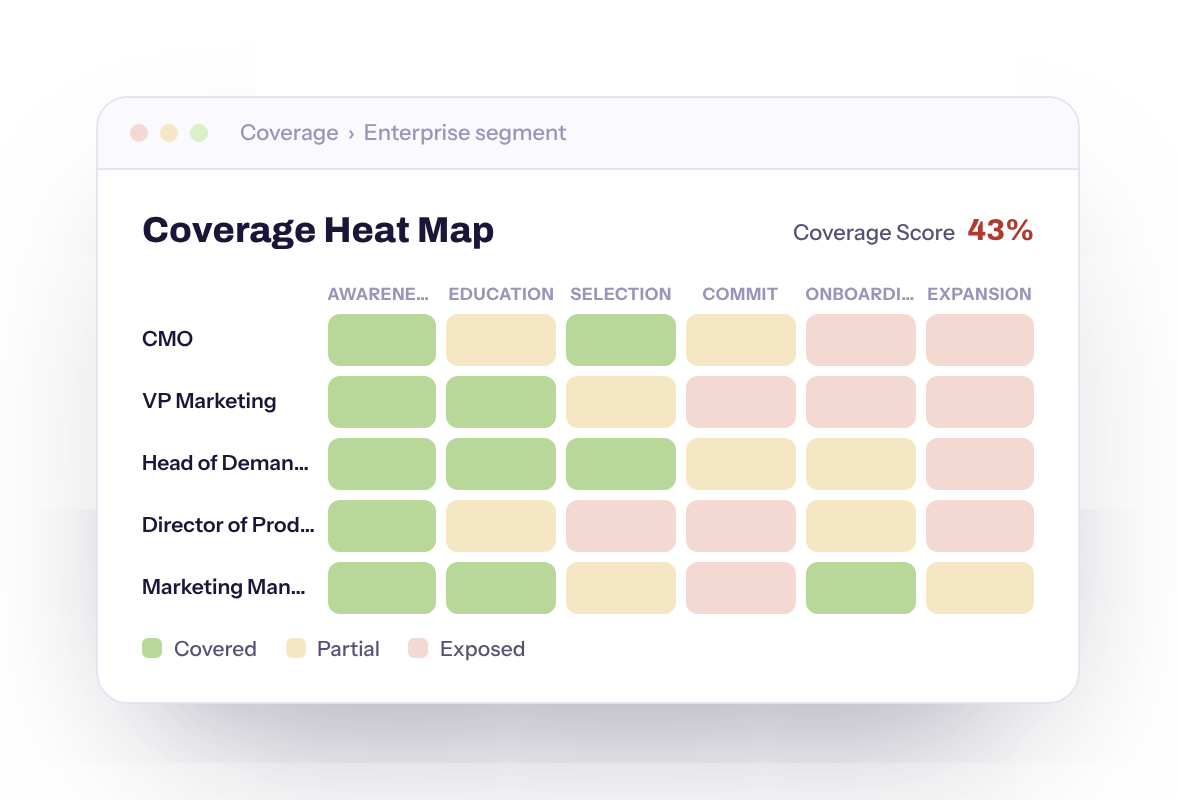Click the CMO Commit cell
Screen dimensions: 1178x800
(741, 340)
